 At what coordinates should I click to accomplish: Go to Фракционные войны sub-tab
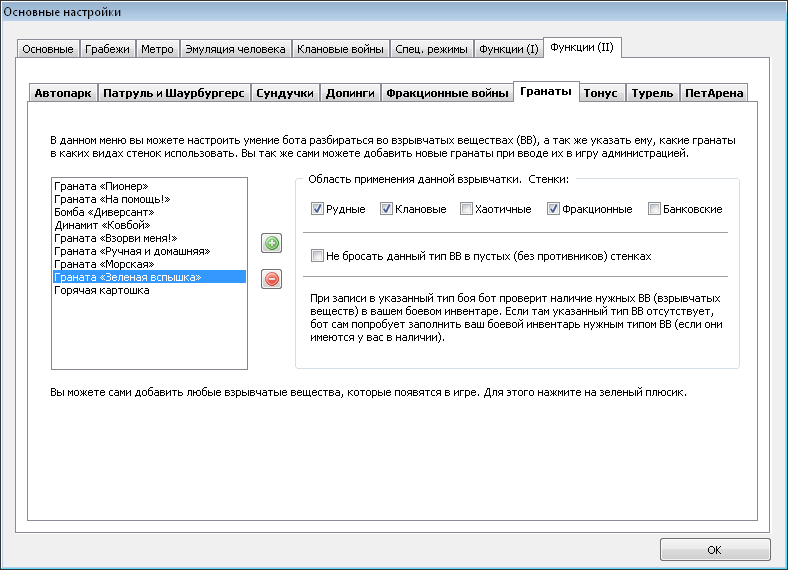(447, 93)
